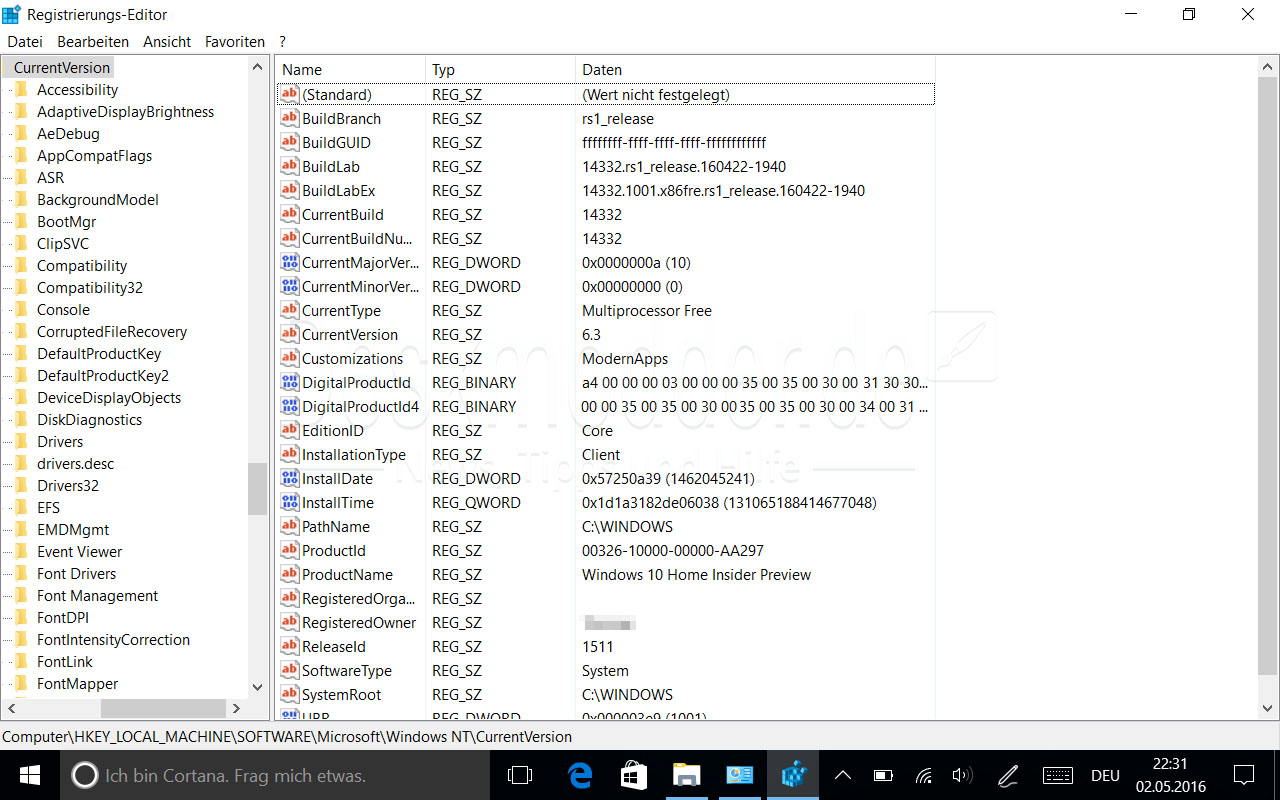Select the CurrentBuild value name
Viewport: 1280px width, 800px height.
[342, 214]
